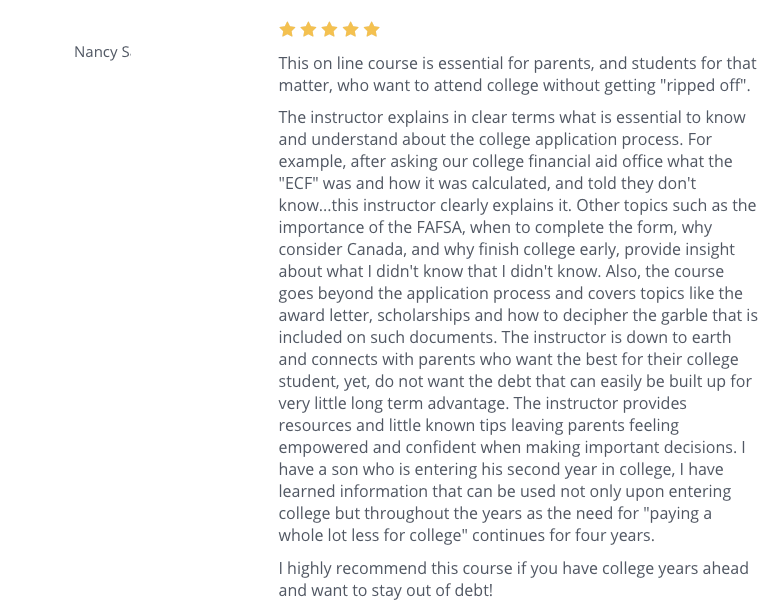The image size is (780, 611).
Task: Click the fourth gold rating star
Action: tap(351, 29)
